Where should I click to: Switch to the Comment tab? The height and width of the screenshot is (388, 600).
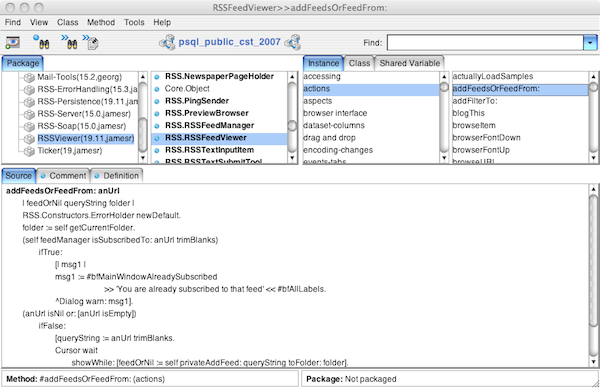coord(63,176)
